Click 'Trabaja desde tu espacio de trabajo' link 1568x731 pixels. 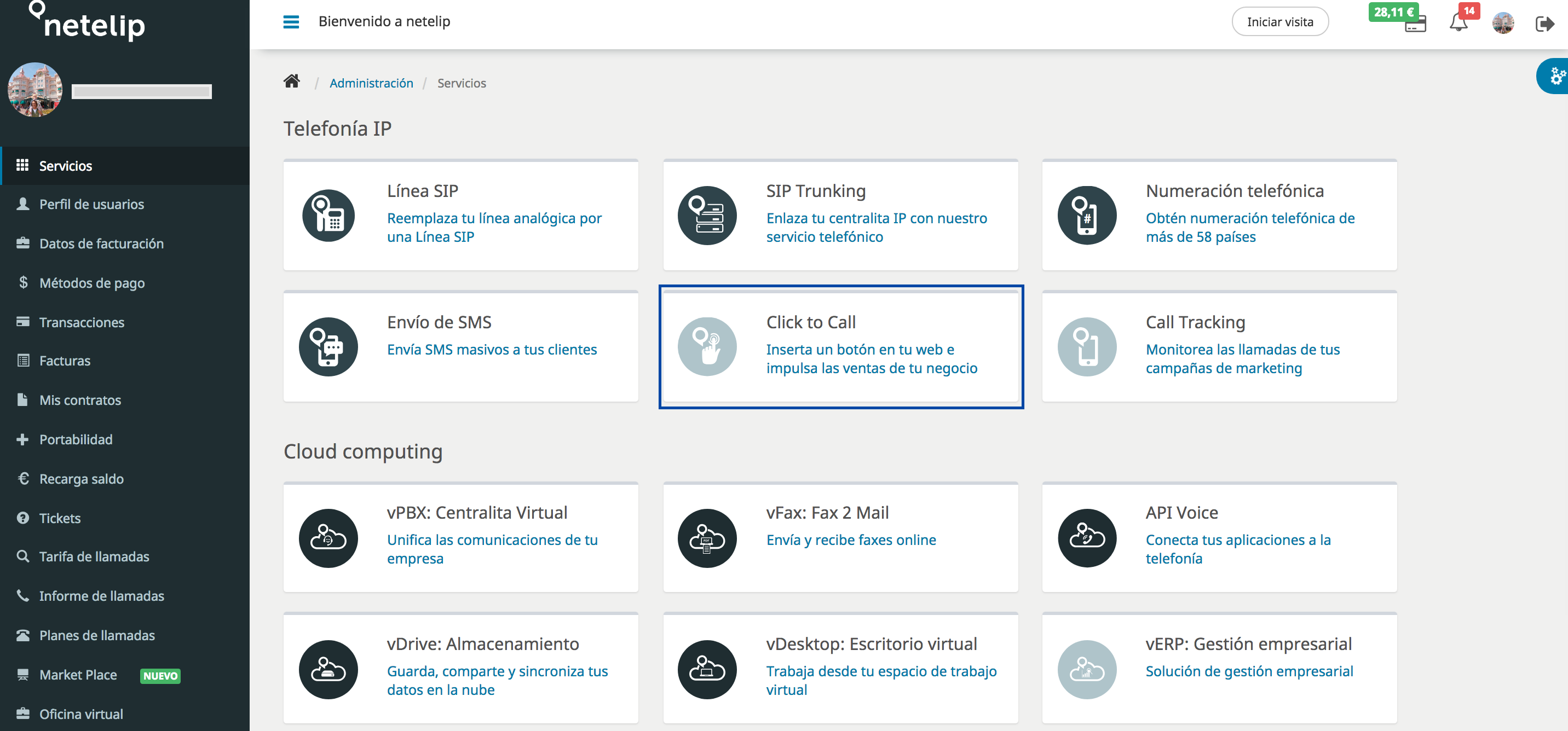click(881, 681)
